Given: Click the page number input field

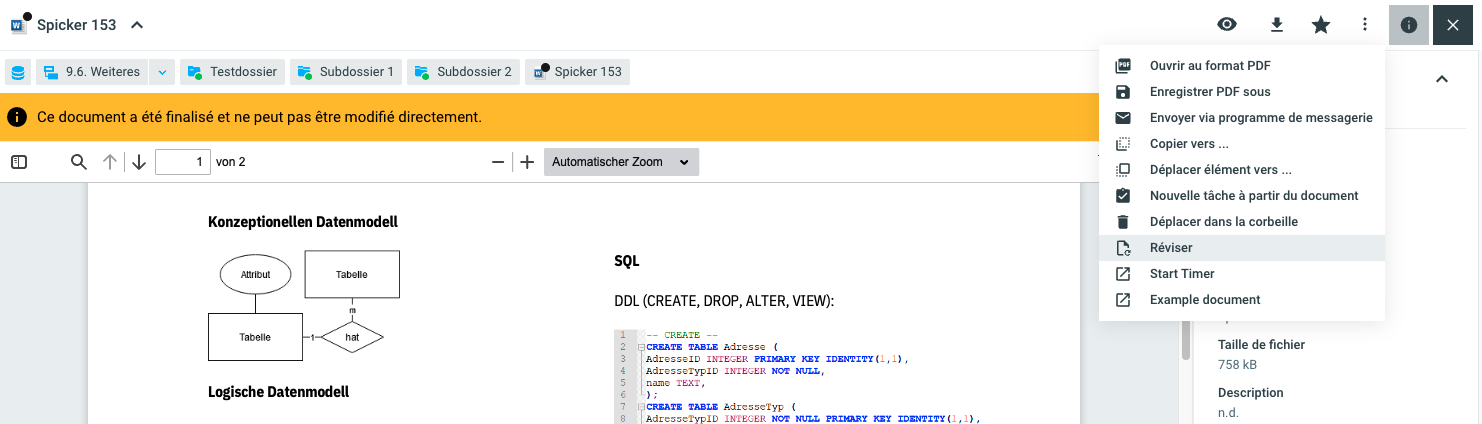Looking at the screenshot, I should pos(182,162).
